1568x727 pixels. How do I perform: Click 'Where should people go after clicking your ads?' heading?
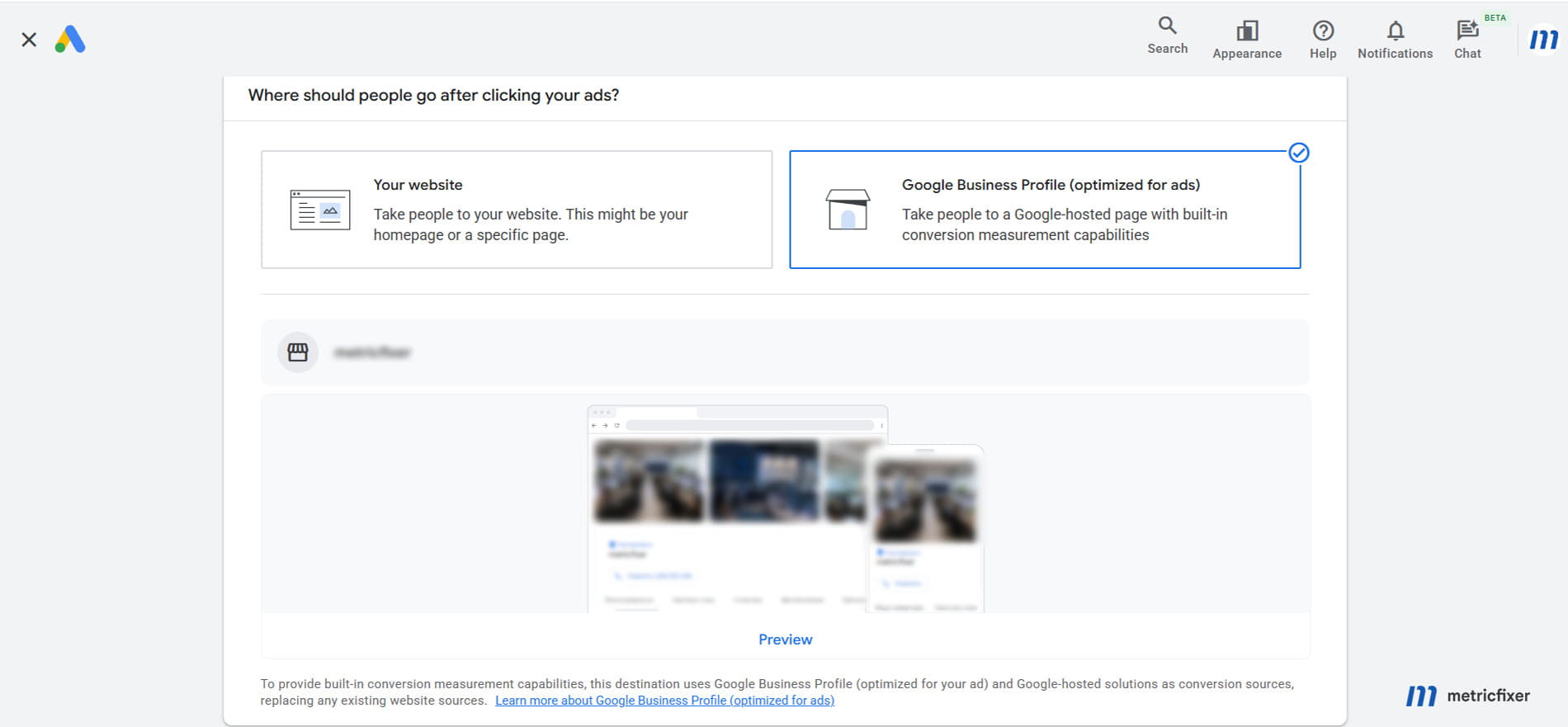433,95
